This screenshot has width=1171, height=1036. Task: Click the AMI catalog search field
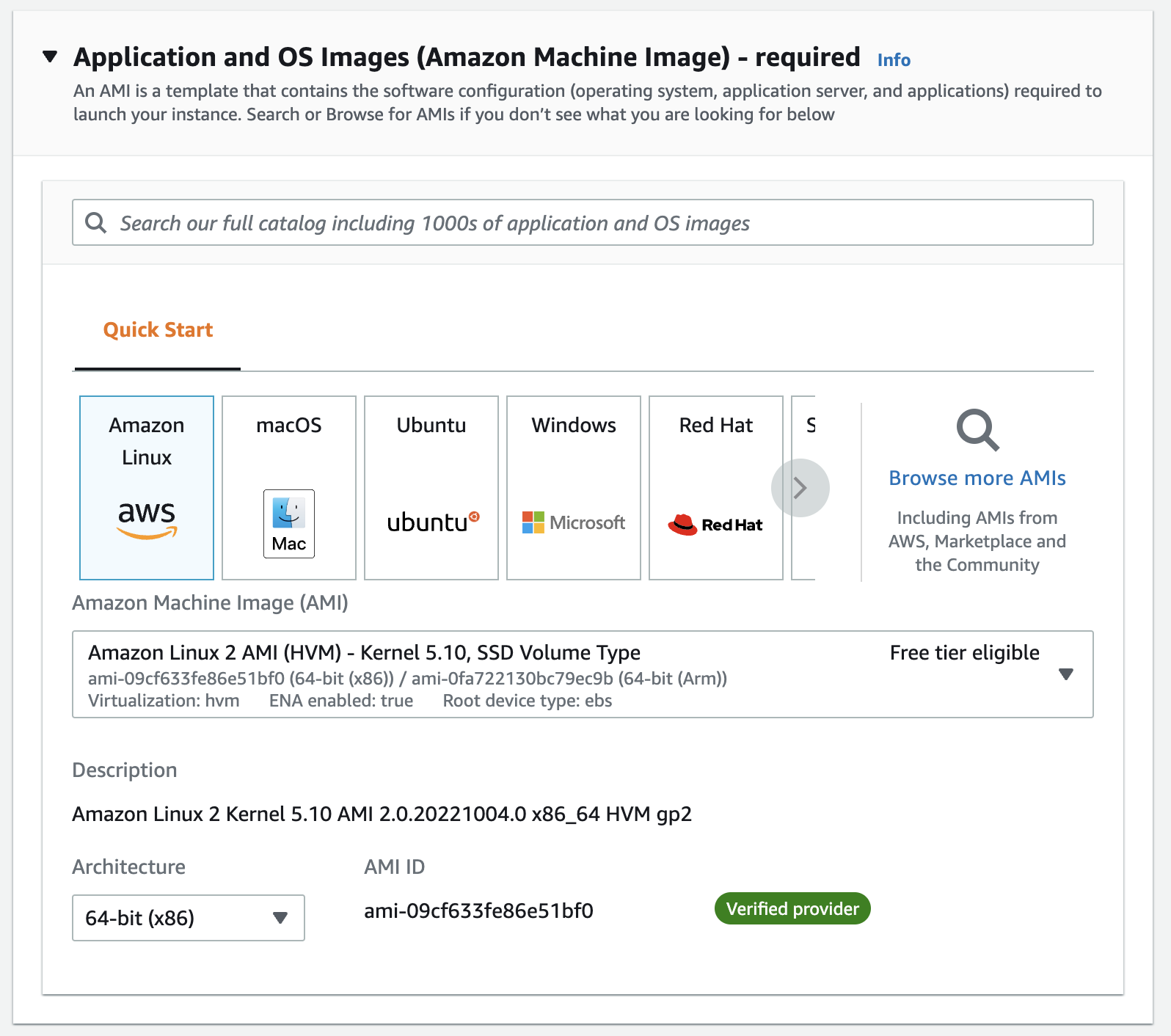pyautogui.click(x=583, y=222)
